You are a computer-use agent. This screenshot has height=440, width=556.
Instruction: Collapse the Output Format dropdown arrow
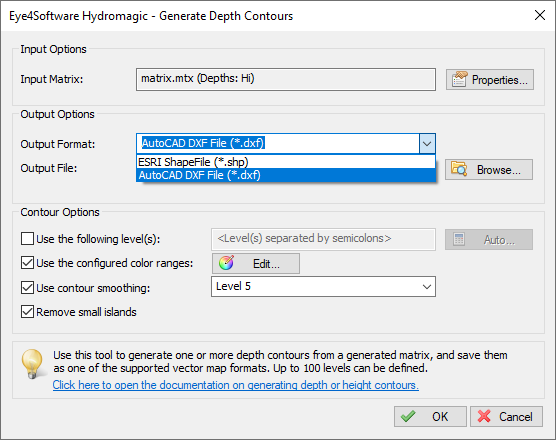(427, 144)
